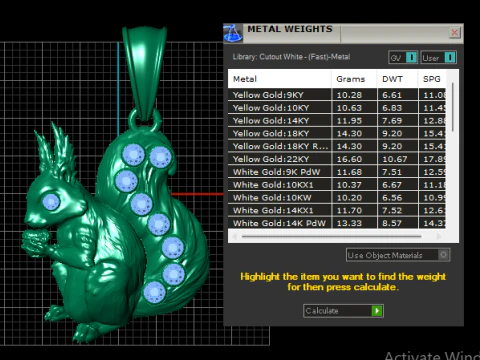The width and height of the screenshot is (480, 360).
Task: Select the Yellow Gold:10KY row
Action: coord(337,108)
